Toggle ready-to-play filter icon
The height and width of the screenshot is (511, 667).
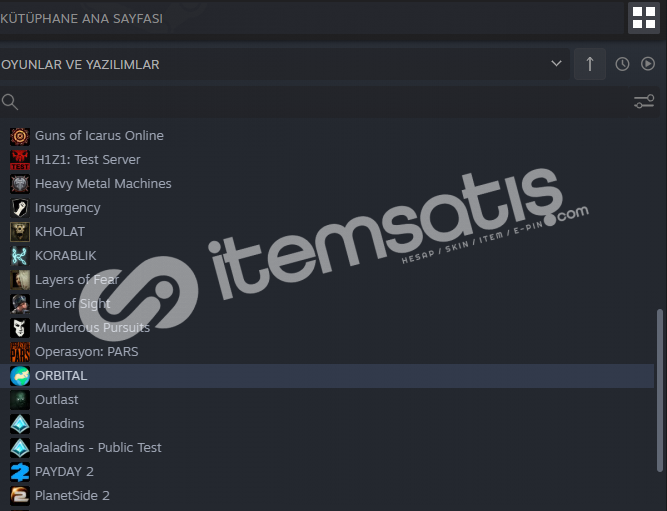[x=648, y=64]
